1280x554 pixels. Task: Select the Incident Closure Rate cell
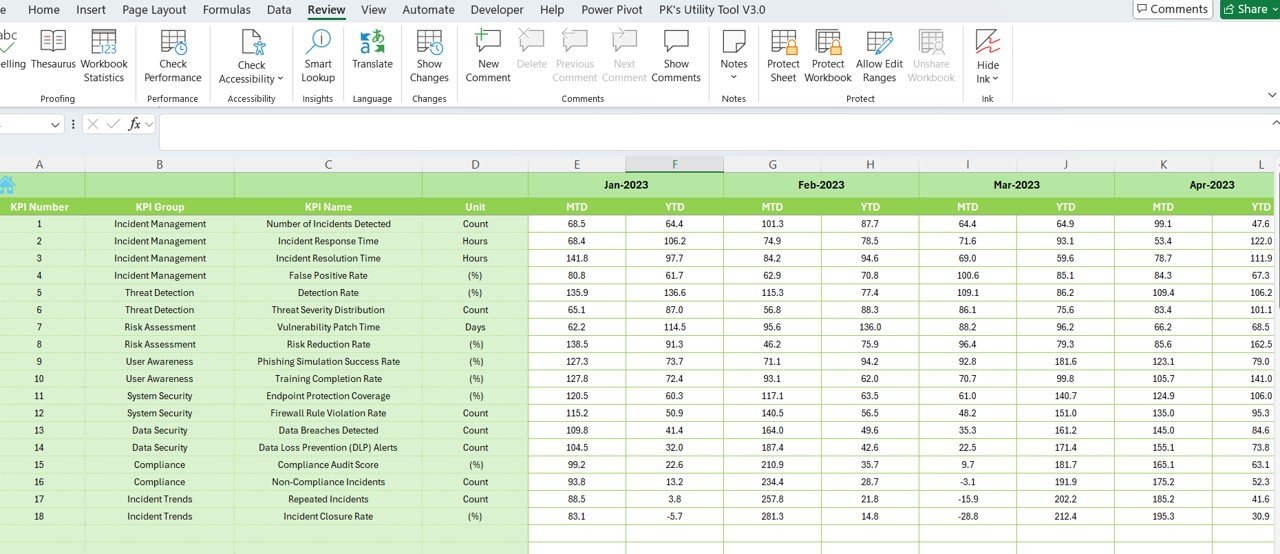(328, 517)
